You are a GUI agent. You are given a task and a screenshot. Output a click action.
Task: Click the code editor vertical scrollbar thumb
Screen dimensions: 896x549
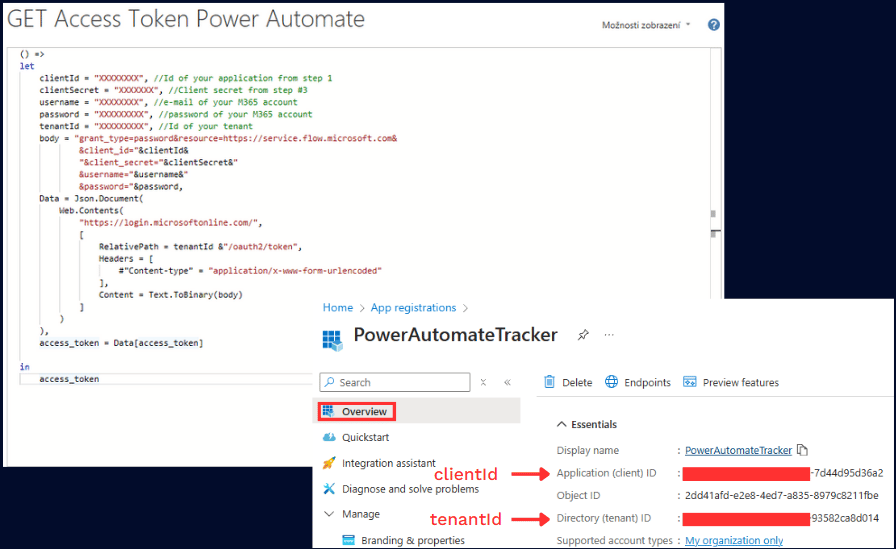[x=713, y=214]
